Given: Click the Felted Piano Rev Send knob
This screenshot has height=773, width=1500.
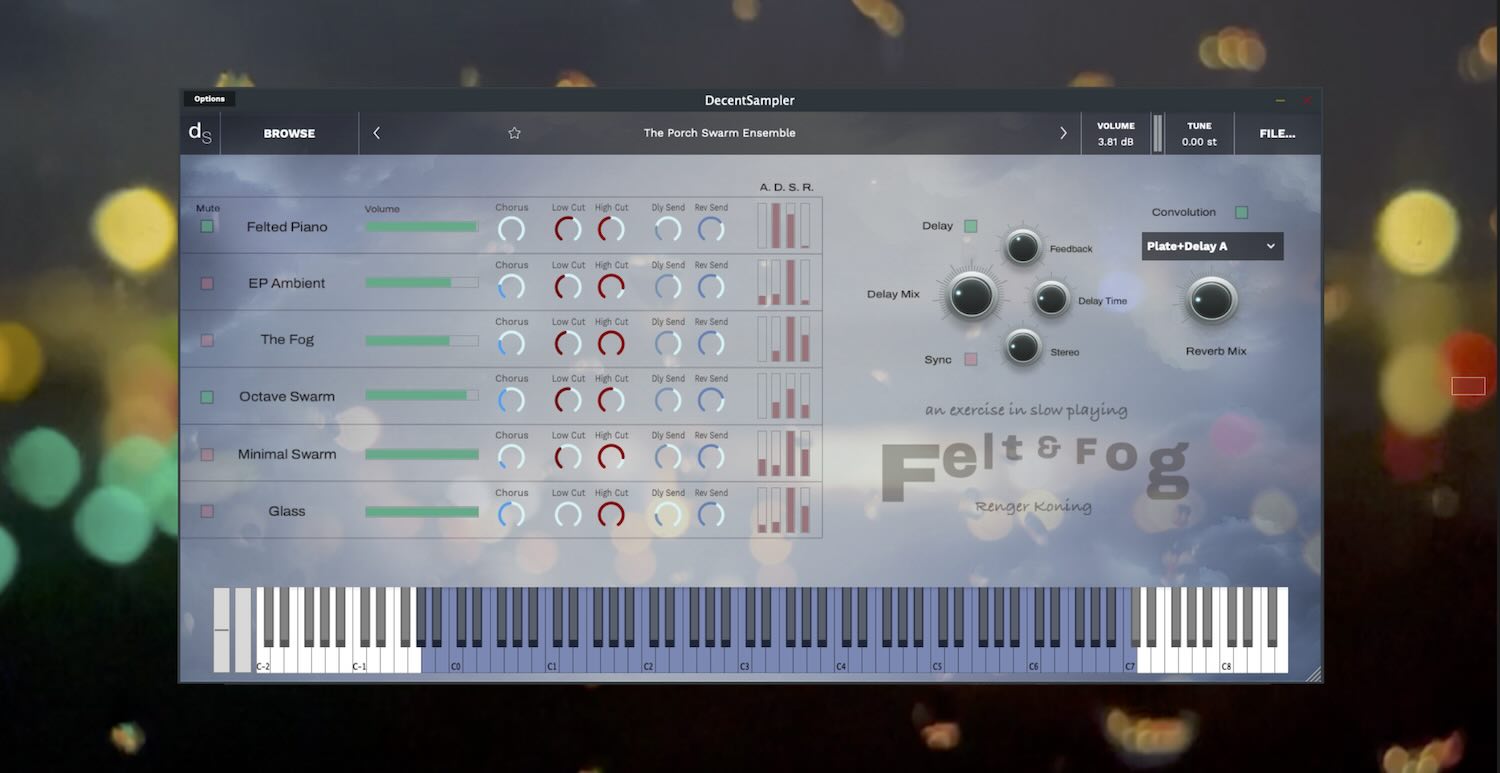Looking at the screenshot, I should tap(711, 229).
